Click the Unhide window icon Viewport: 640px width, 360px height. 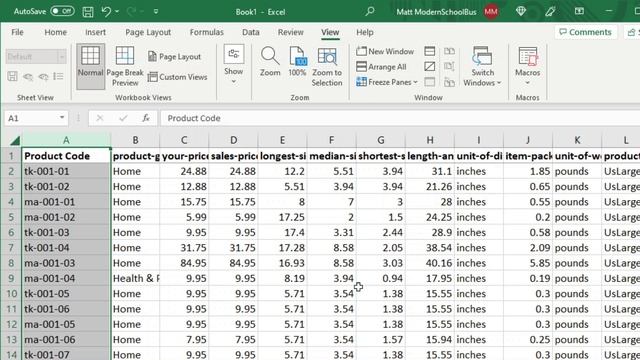coord(429,82)
